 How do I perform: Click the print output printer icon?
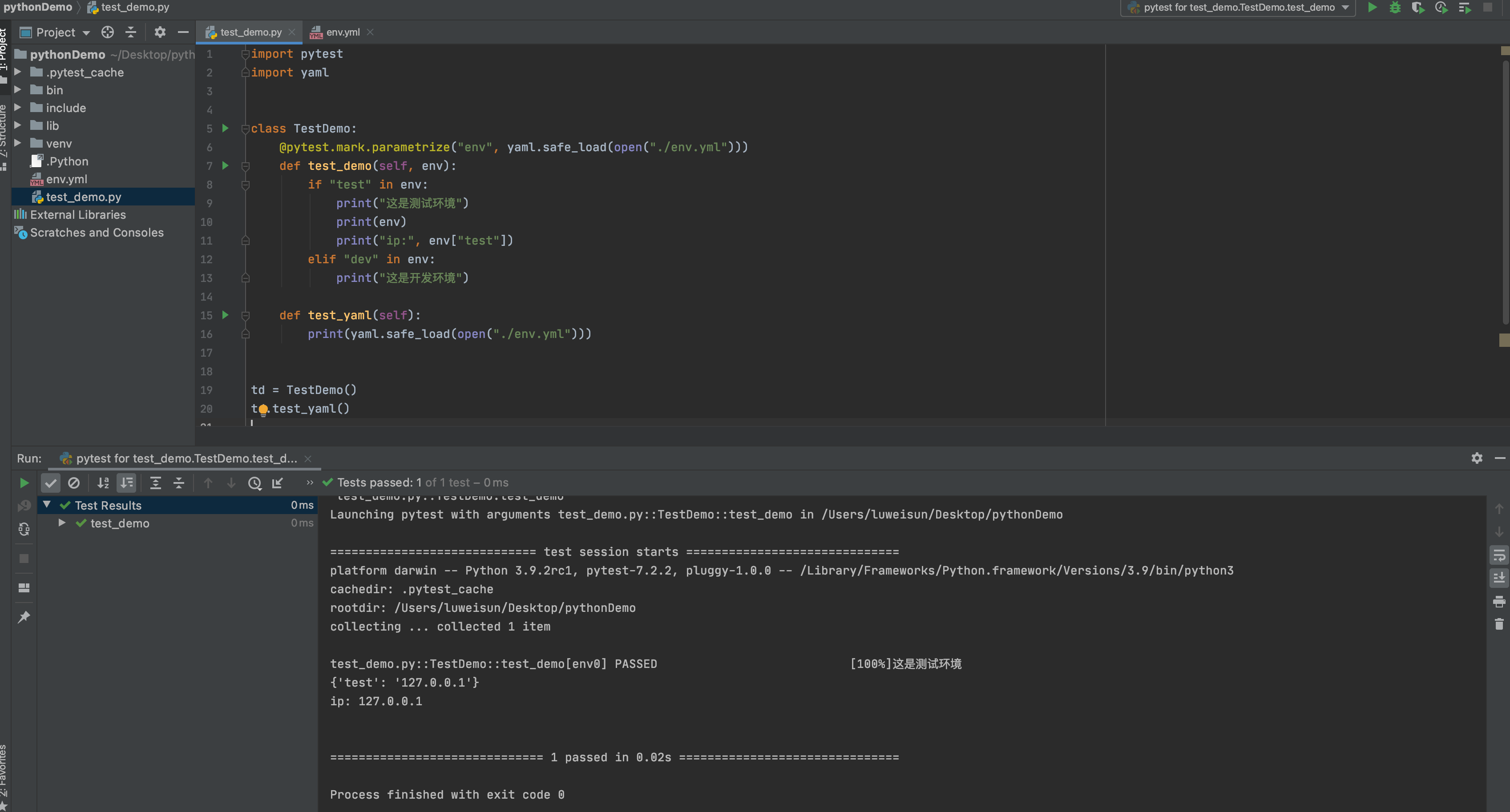pos(1499,602)
